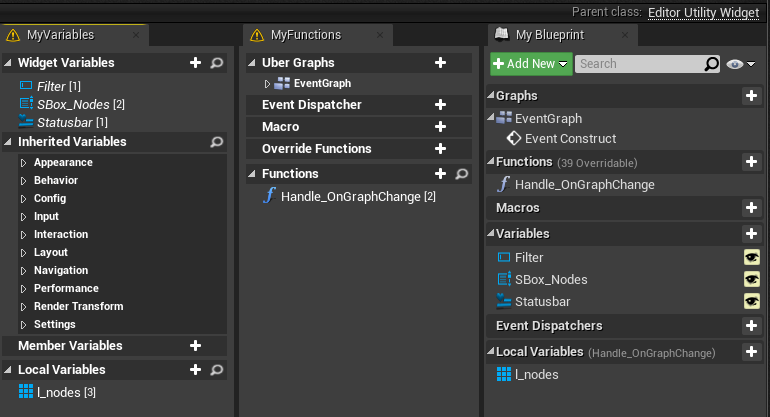Screen dimensions: 770x417
Task: Toggle visibility eye for SBox_Nodes variable
Action: [752, 279]
